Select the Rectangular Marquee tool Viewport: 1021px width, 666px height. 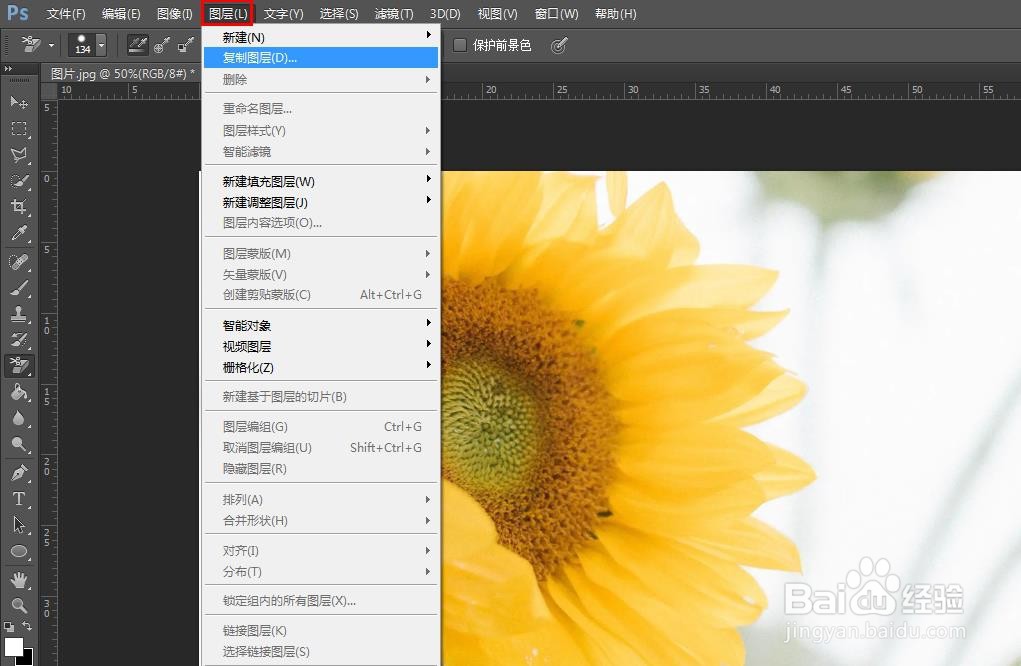click(x=19, y=129)
